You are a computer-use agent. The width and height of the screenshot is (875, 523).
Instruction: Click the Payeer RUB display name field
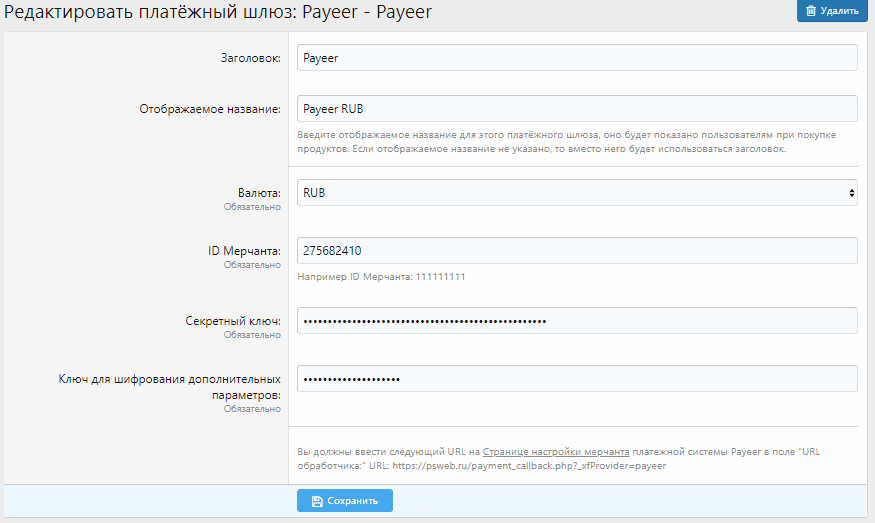[577, 108]
